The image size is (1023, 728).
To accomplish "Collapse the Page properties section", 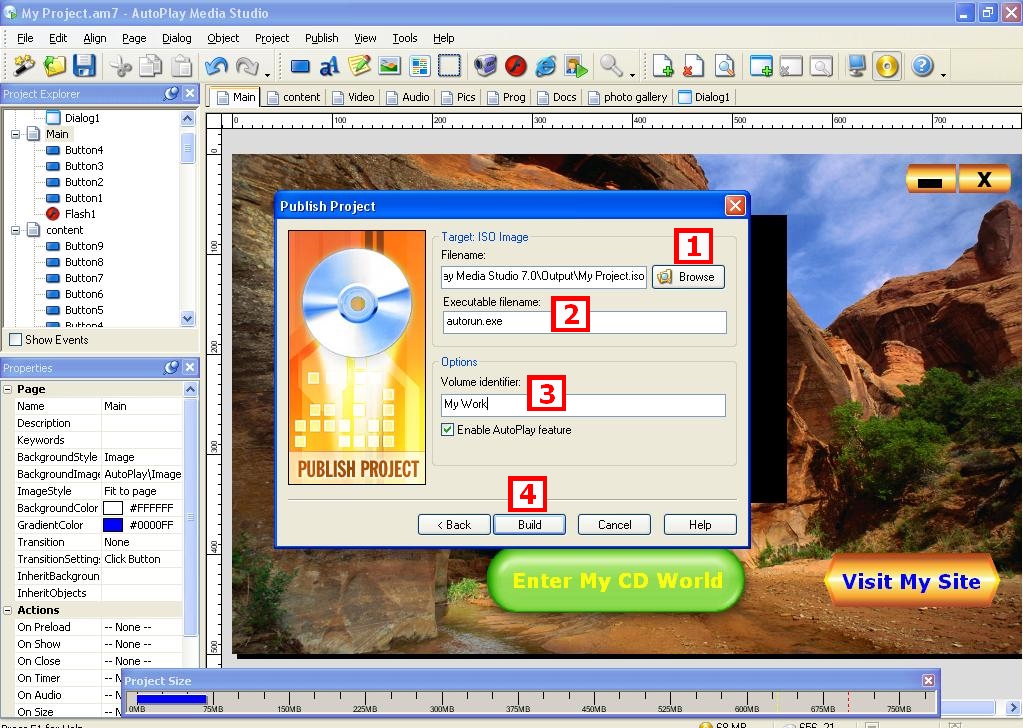I will [x=8, y=389].
